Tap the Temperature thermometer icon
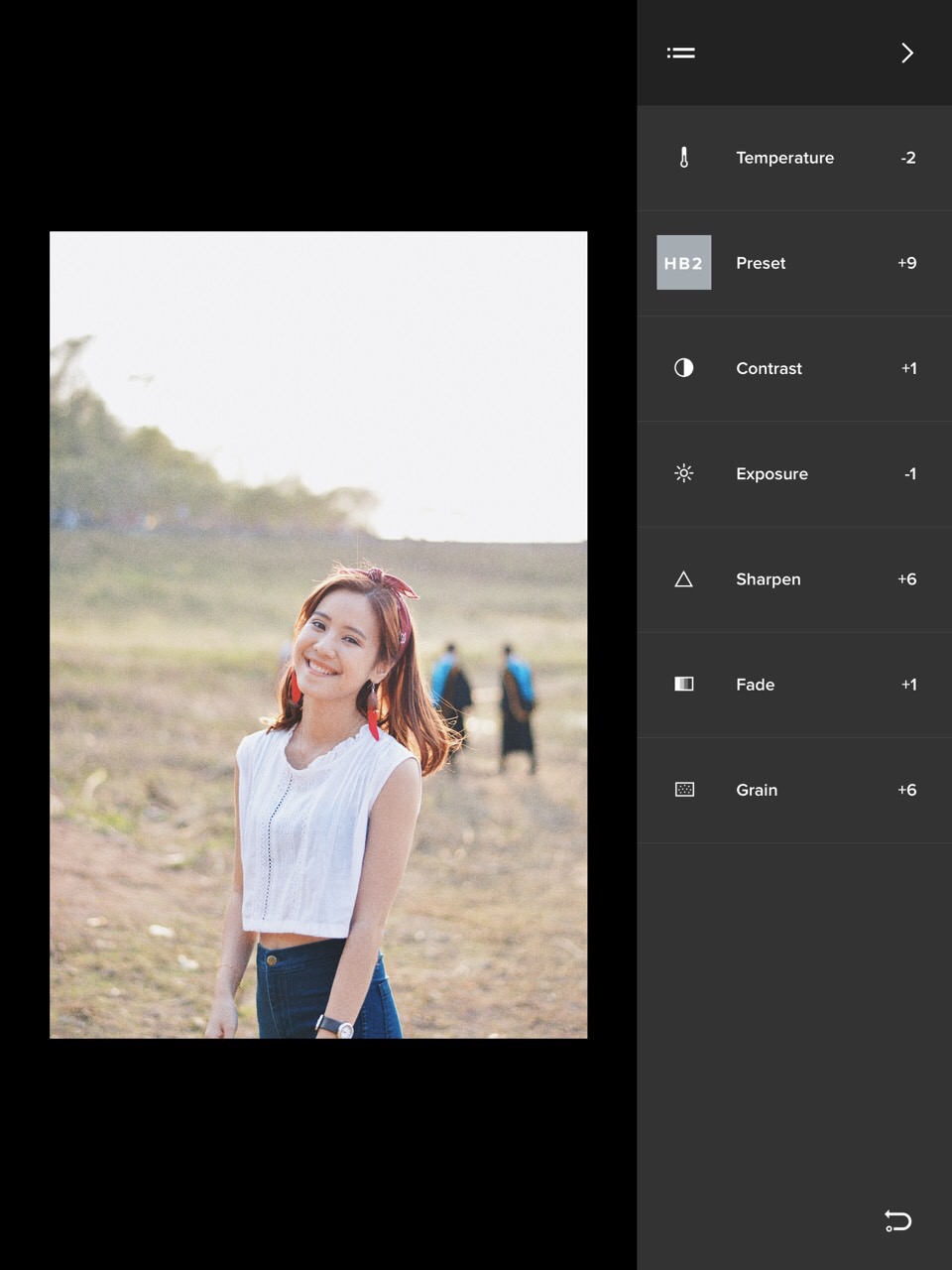952x1270 pixels. pos(683,158)
